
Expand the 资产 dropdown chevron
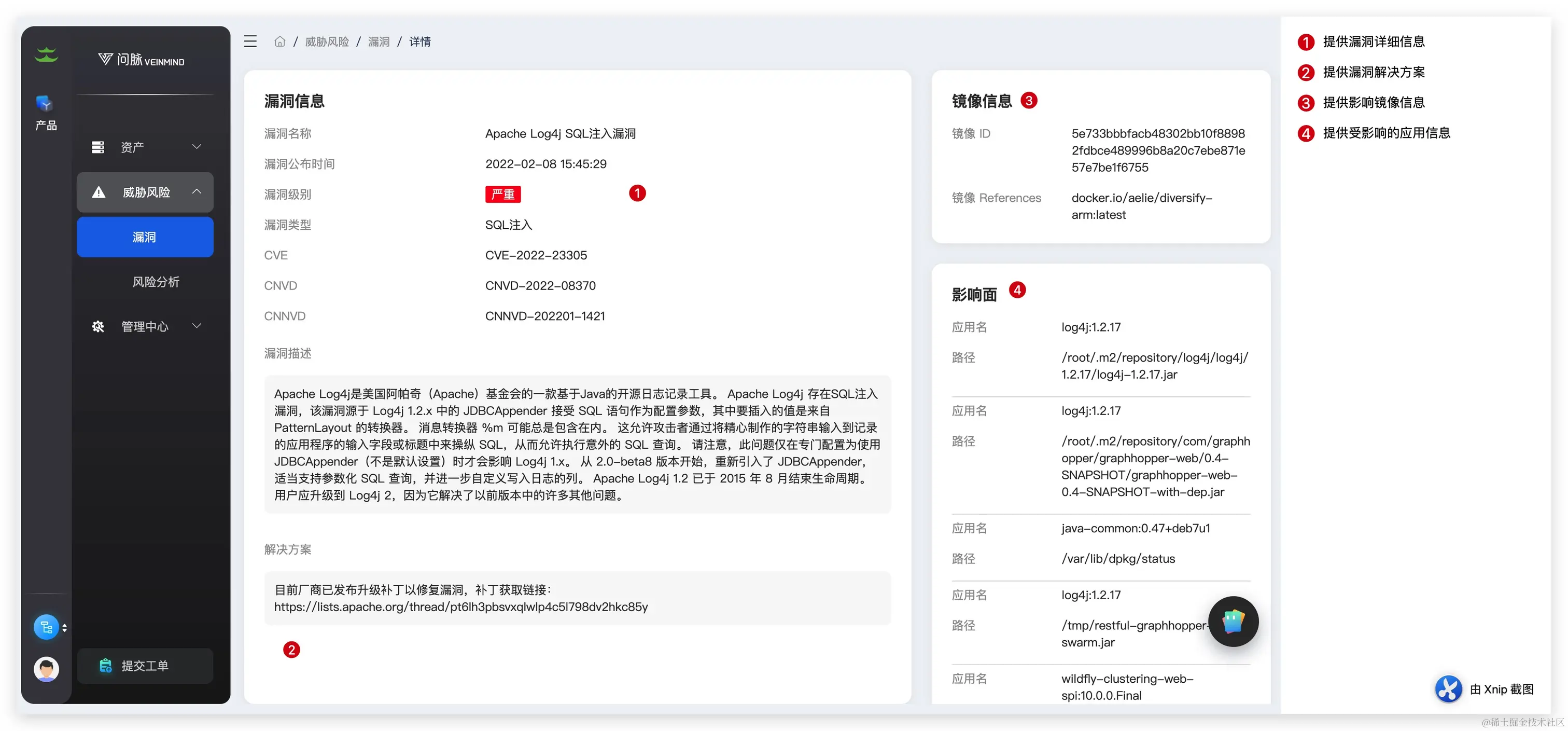[197, 147]
